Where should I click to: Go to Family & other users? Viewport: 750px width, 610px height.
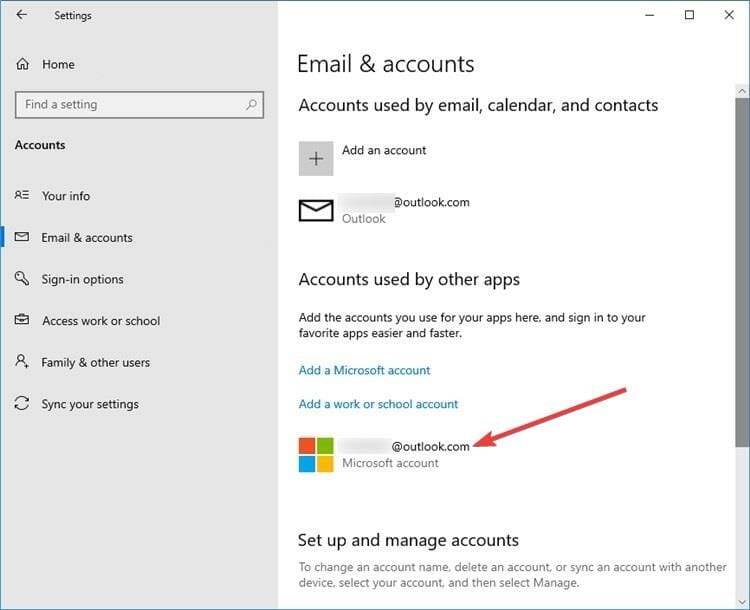96,362
